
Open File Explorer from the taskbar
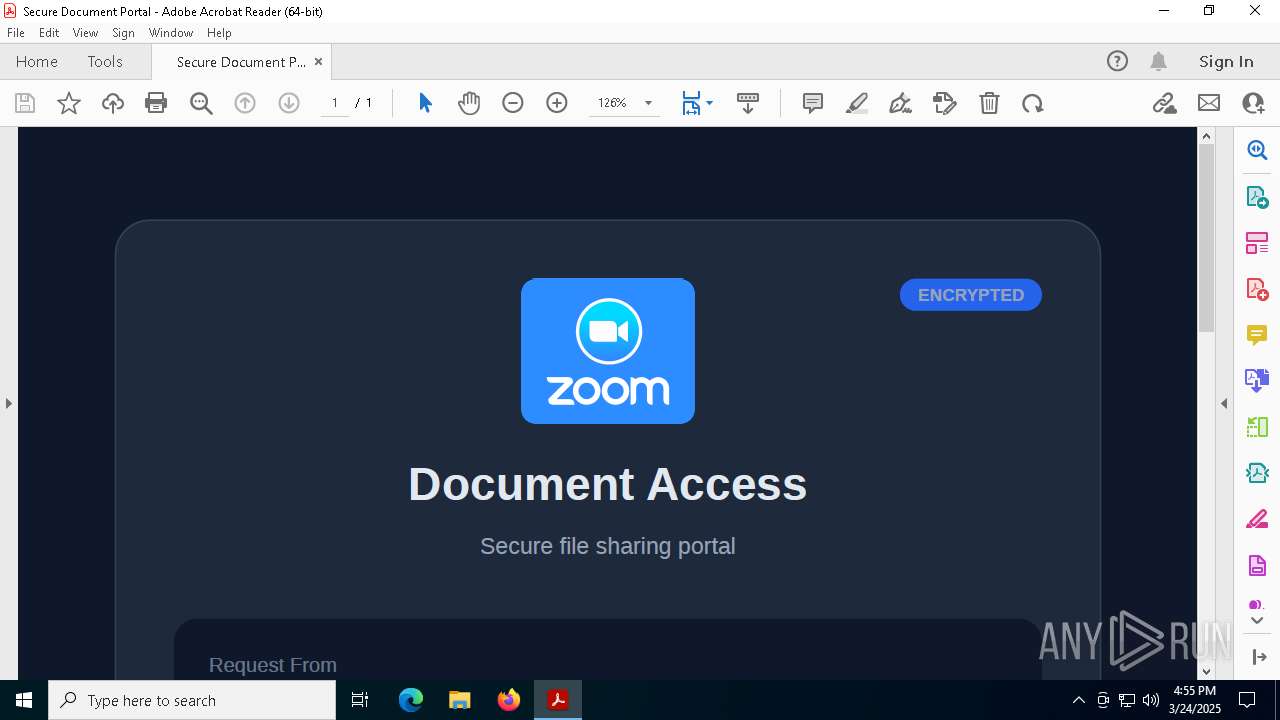(x=460, y=700)
